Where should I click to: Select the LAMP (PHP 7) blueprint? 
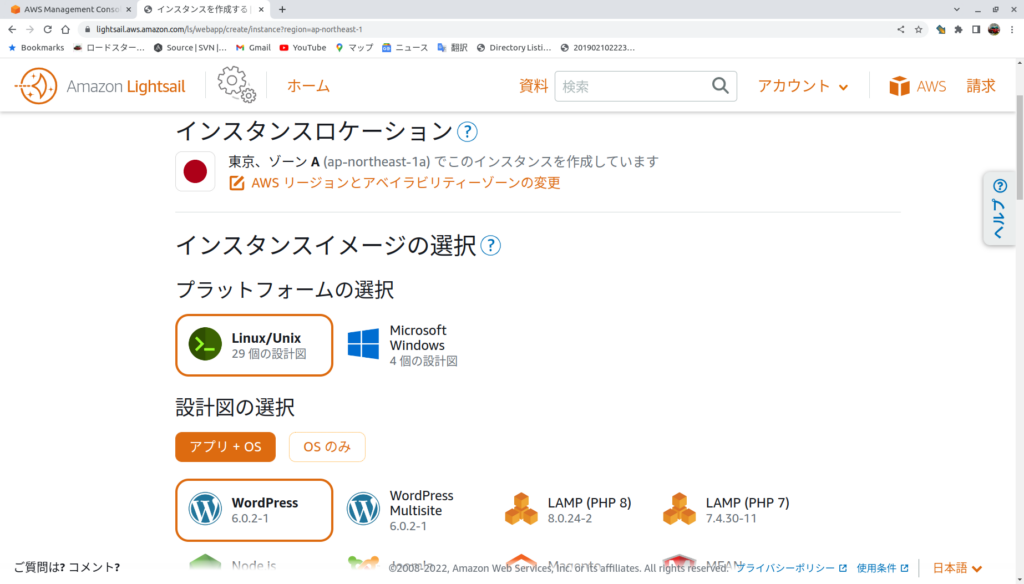tap(726, 510)
